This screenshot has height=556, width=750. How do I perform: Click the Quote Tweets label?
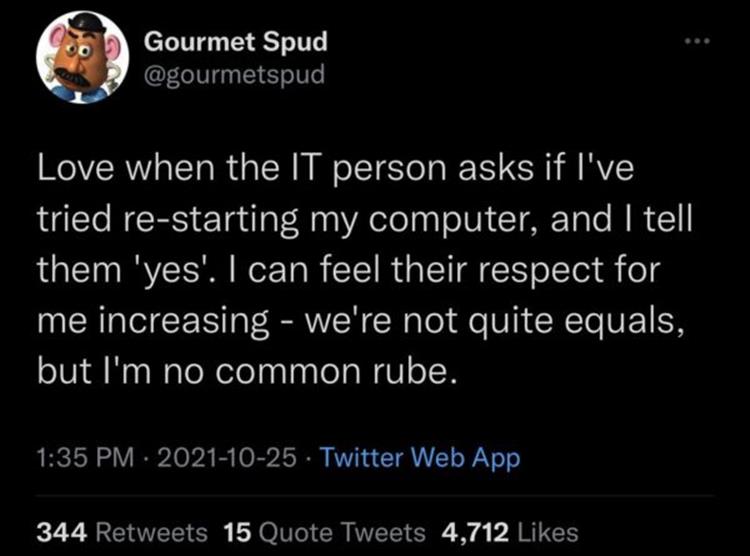(x=340, y=531)
